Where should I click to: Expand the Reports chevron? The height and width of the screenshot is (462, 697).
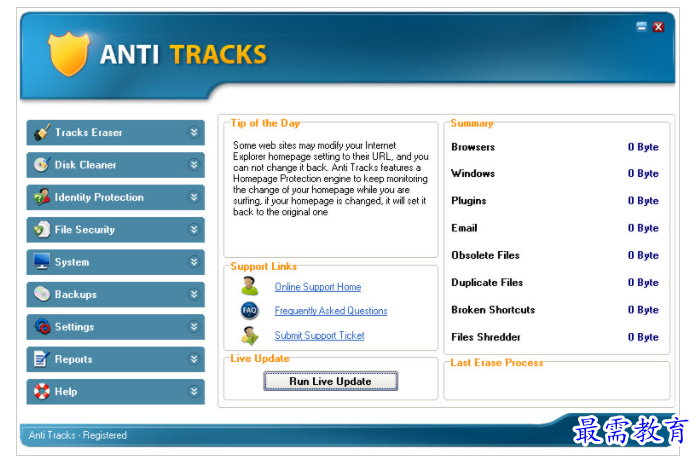coord(194,359)
